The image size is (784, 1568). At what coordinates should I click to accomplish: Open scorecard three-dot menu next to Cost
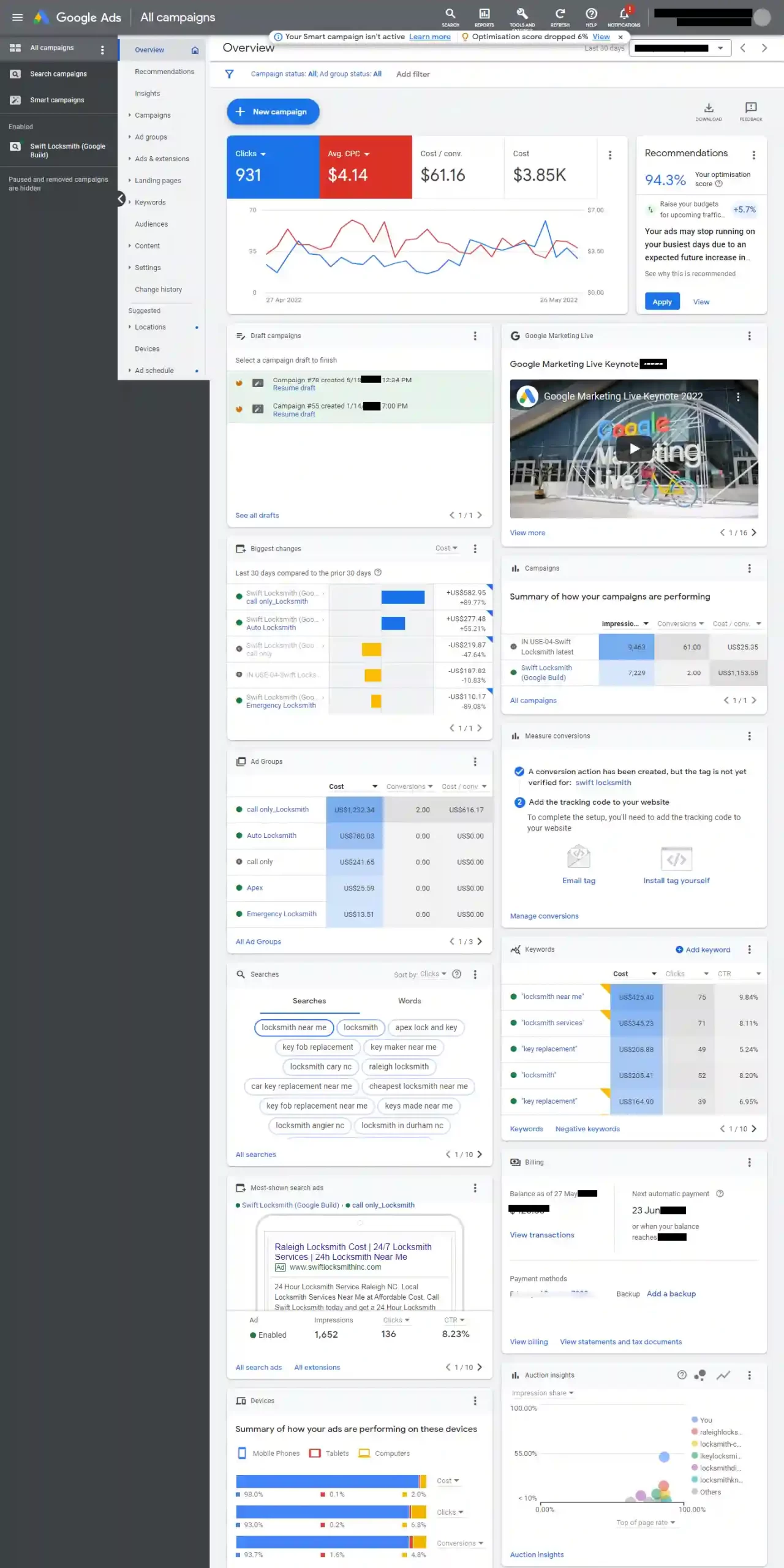(x=609, y=156)
